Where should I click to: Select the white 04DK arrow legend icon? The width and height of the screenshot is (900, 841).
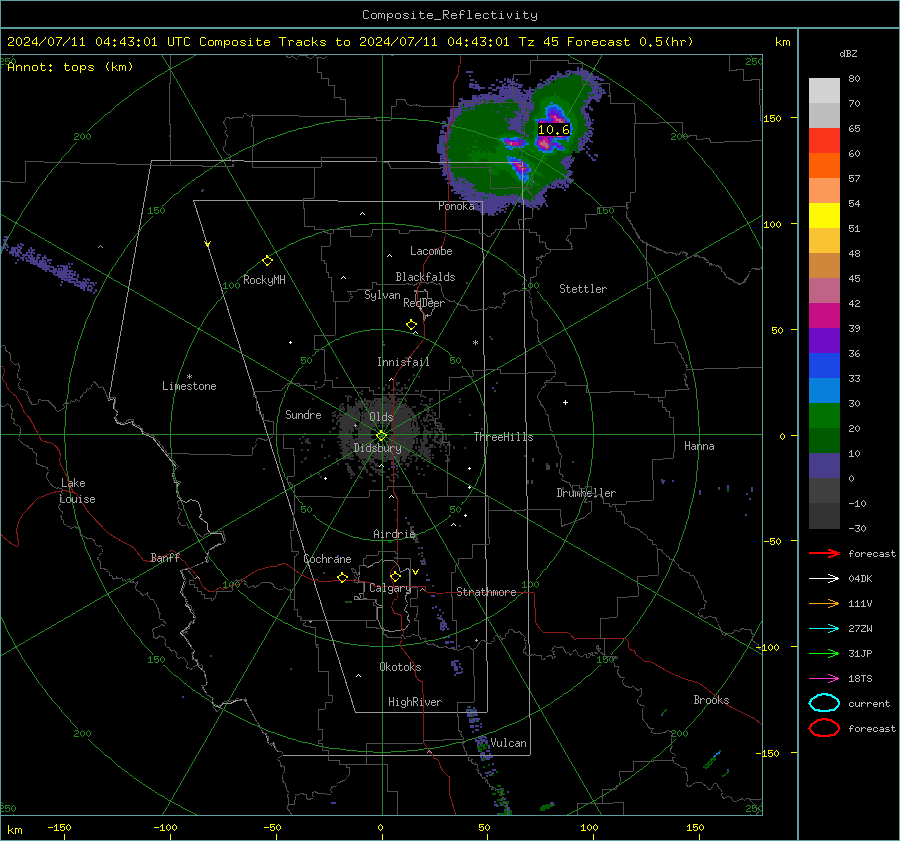[x=824, y=579]
